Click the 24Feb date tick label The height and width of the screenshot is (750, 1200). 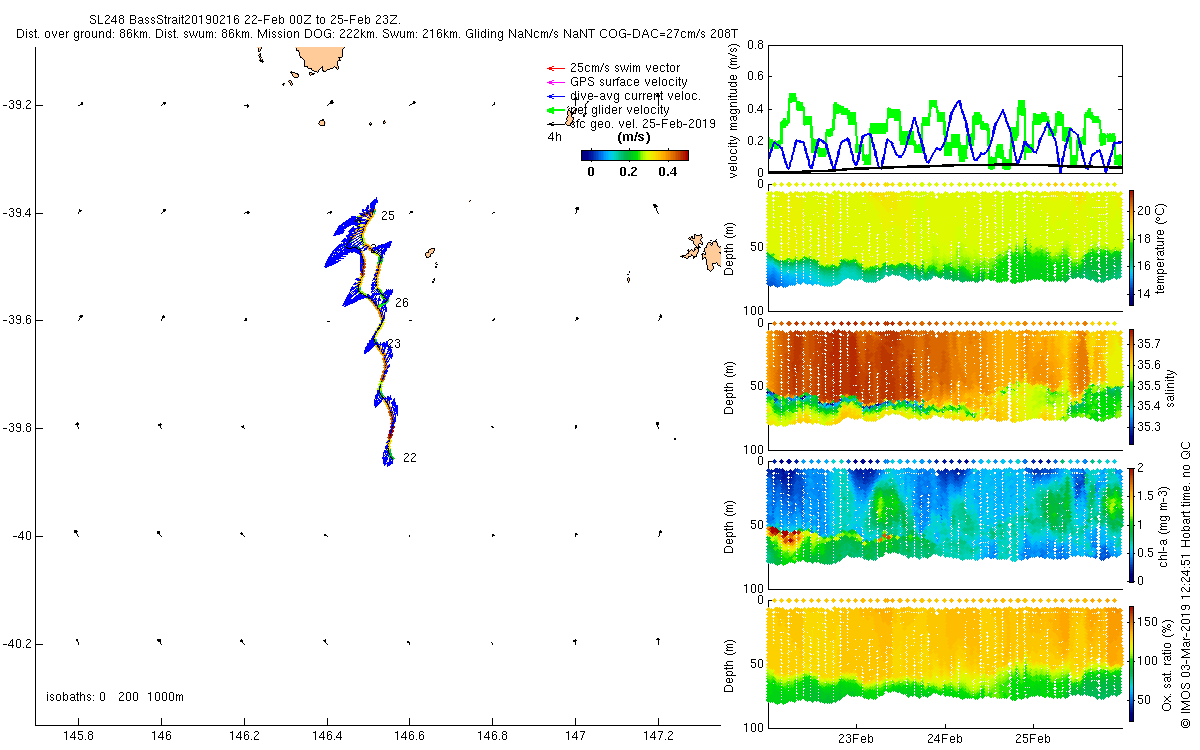(x=945, y=739)
